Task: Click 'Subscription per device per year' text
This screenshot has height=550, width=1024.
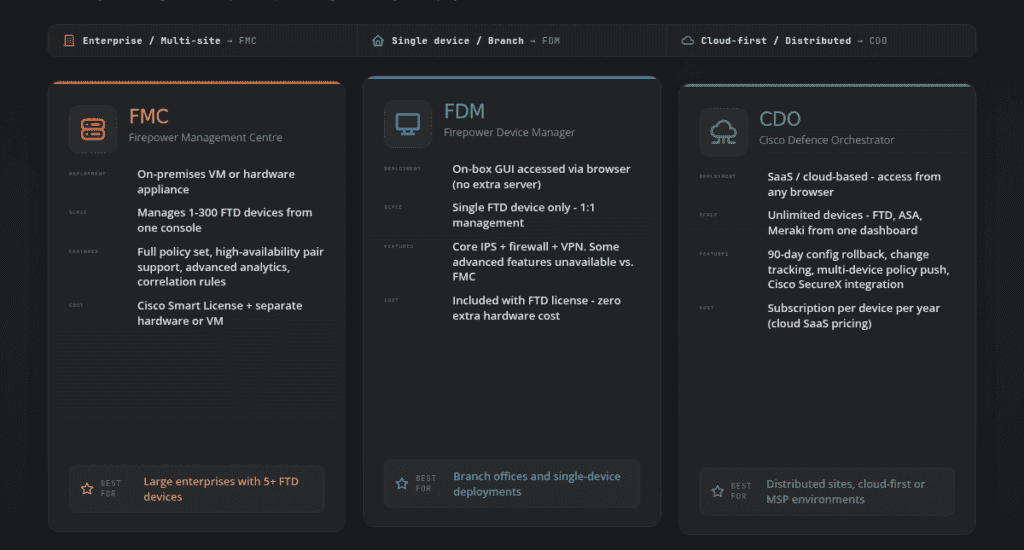Action: click(854, 308)
